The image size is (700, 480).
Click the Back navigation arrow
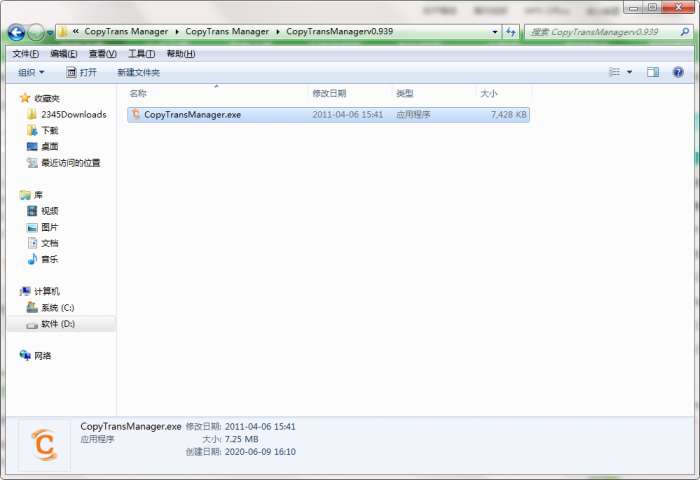click(16, 33)
